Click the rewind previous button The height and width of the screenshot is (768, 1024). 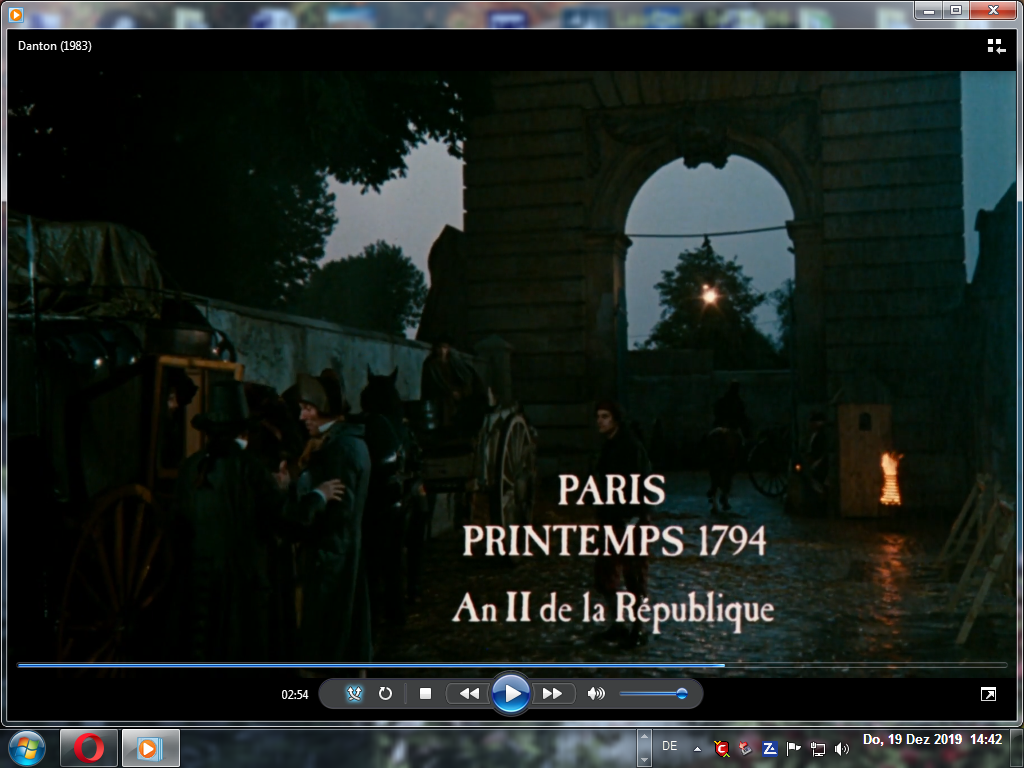[x=469, y=693]
